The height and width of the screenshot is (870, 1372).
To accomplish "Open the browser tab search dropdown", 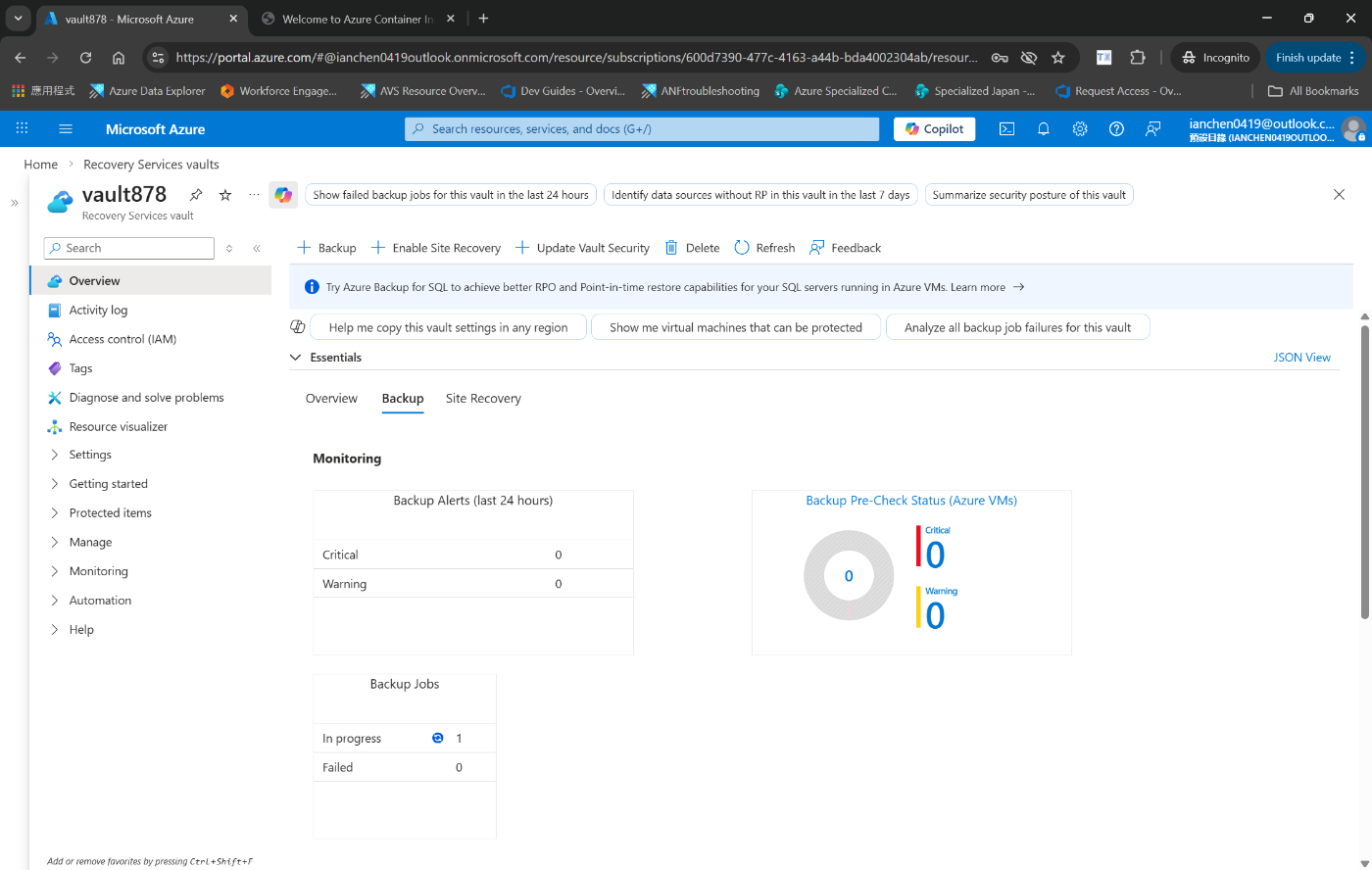I will (x=18, y=19).
